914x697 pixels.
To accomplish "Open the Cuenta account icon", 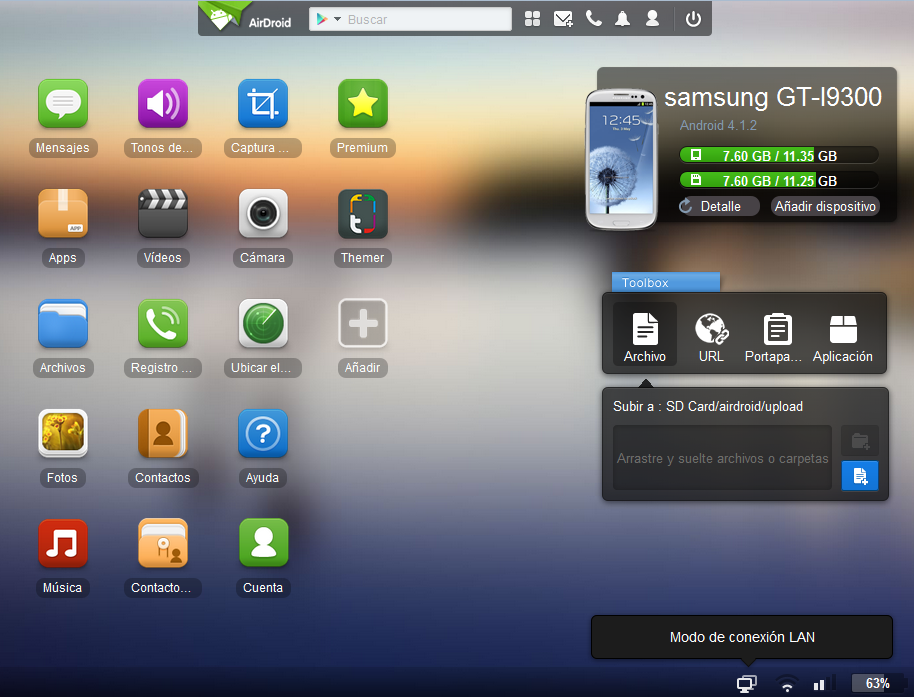I will (263, 544).
